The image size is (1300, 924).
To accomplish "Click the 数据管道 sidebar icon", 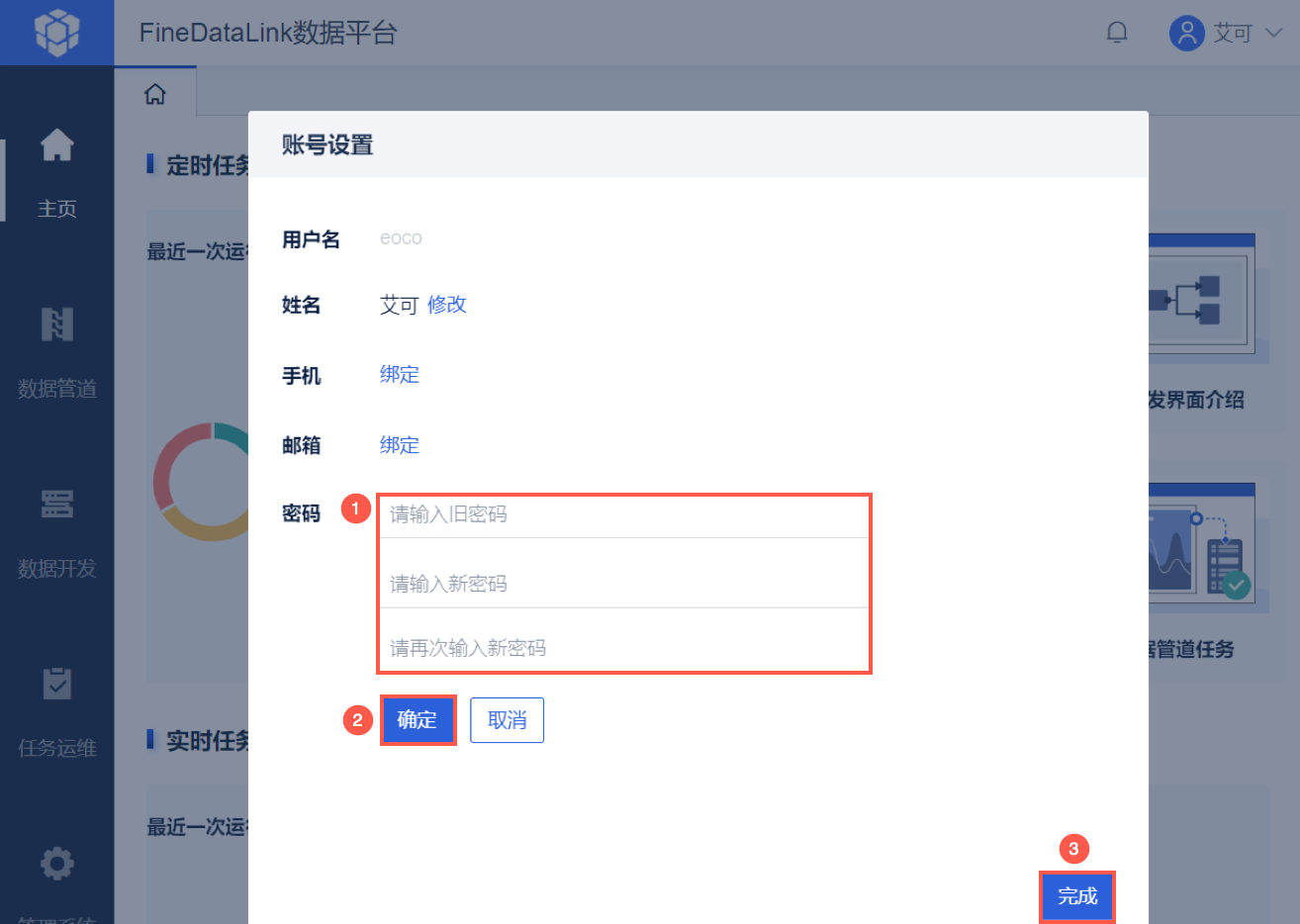I will pos(56,323).
